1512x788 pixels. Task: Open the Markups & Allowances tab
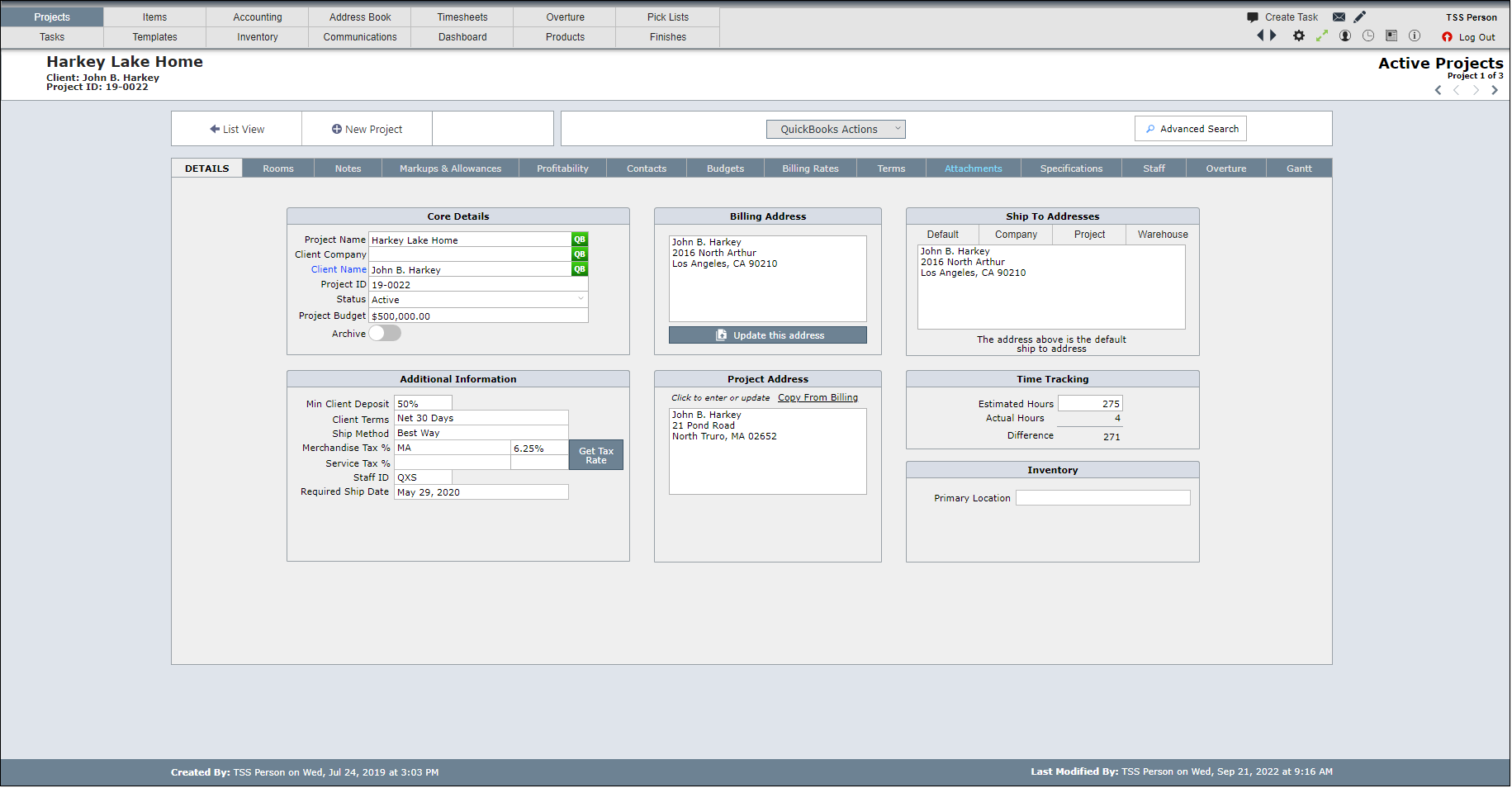(450, 169)
